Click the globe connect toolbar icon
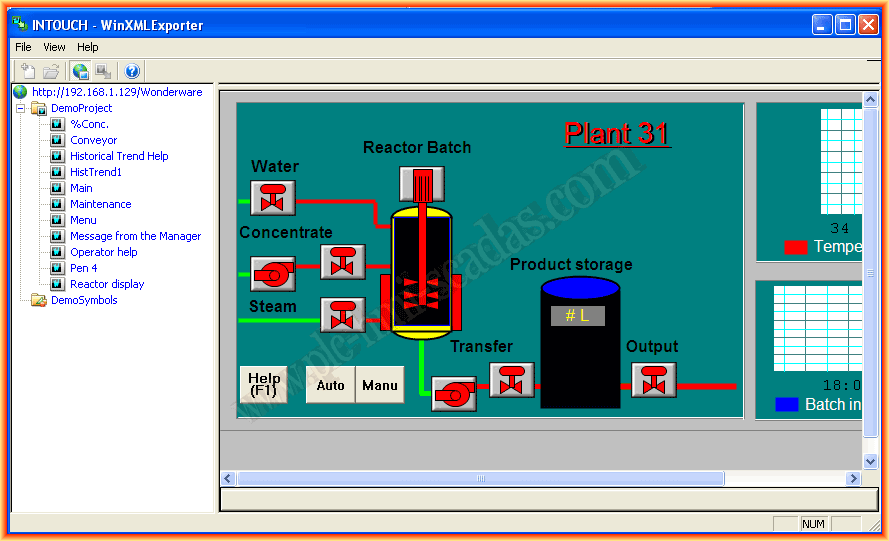The image size is (889, 541). [x=80, y=71]
